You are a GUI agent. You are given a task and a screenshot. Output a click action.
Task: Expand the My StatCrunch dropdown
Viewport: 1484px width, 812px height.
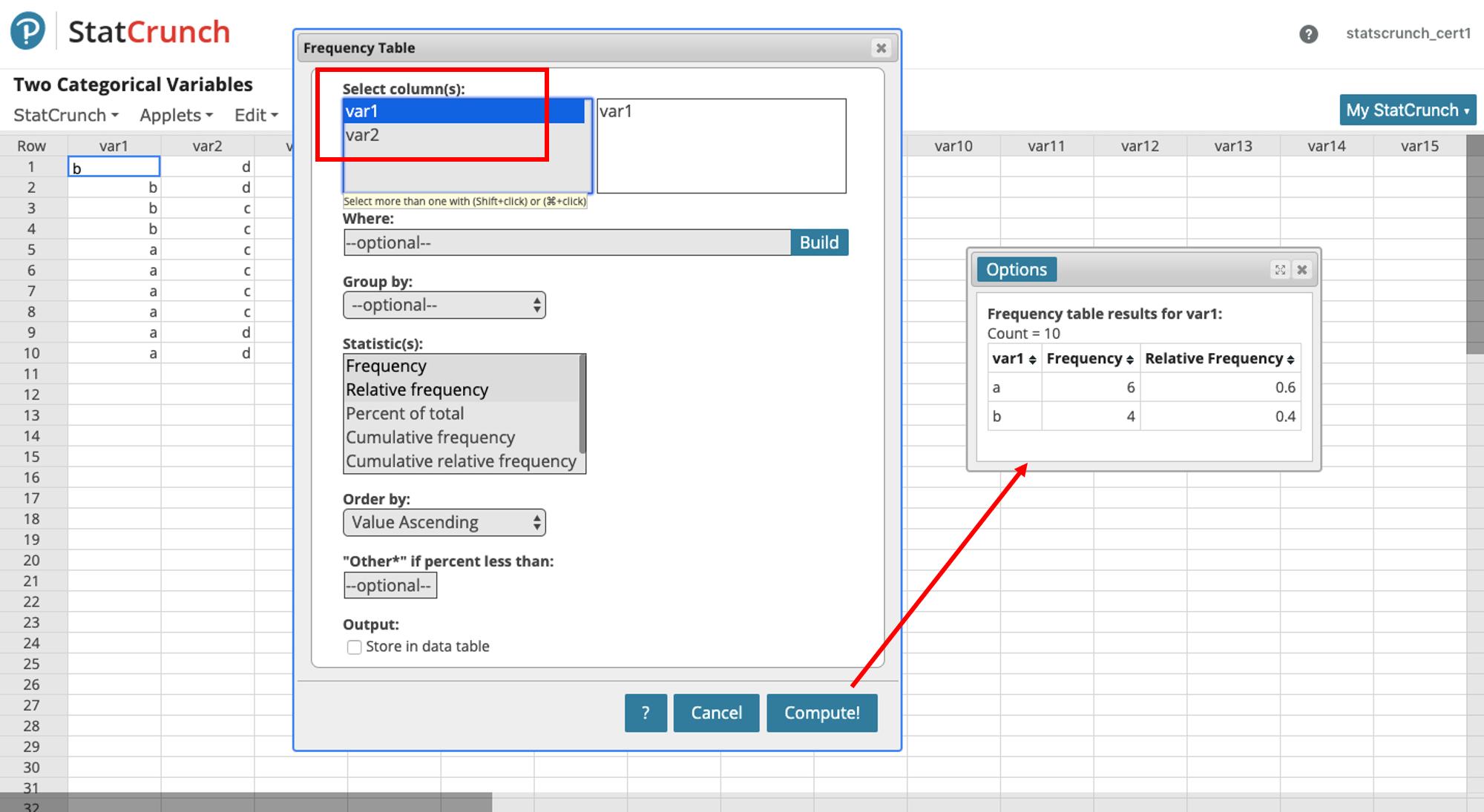[x=1407, y=110]
